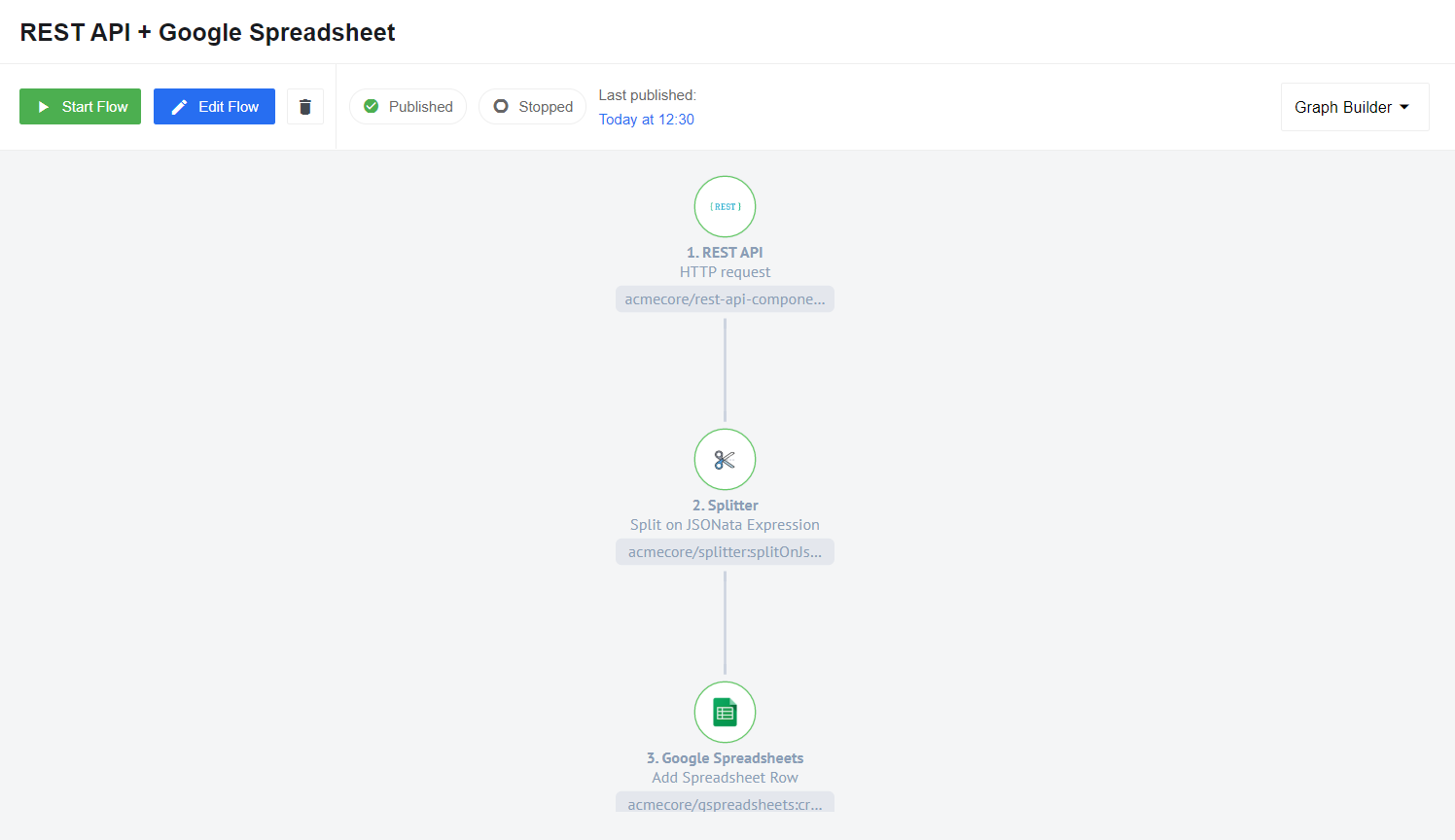
Task: Select the REST API node icon
Action: coord(725,206)
